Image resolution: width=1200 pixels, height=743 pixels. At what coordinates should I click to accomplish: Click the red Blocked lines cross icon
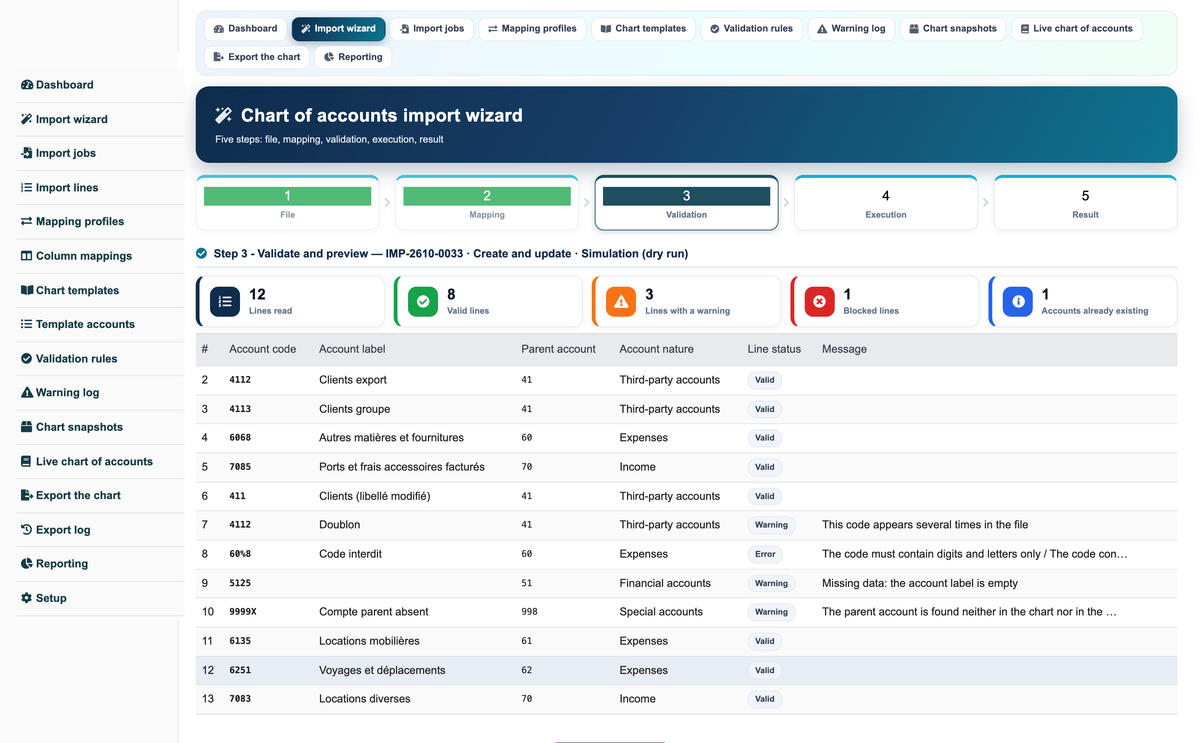tap(820, 301)
